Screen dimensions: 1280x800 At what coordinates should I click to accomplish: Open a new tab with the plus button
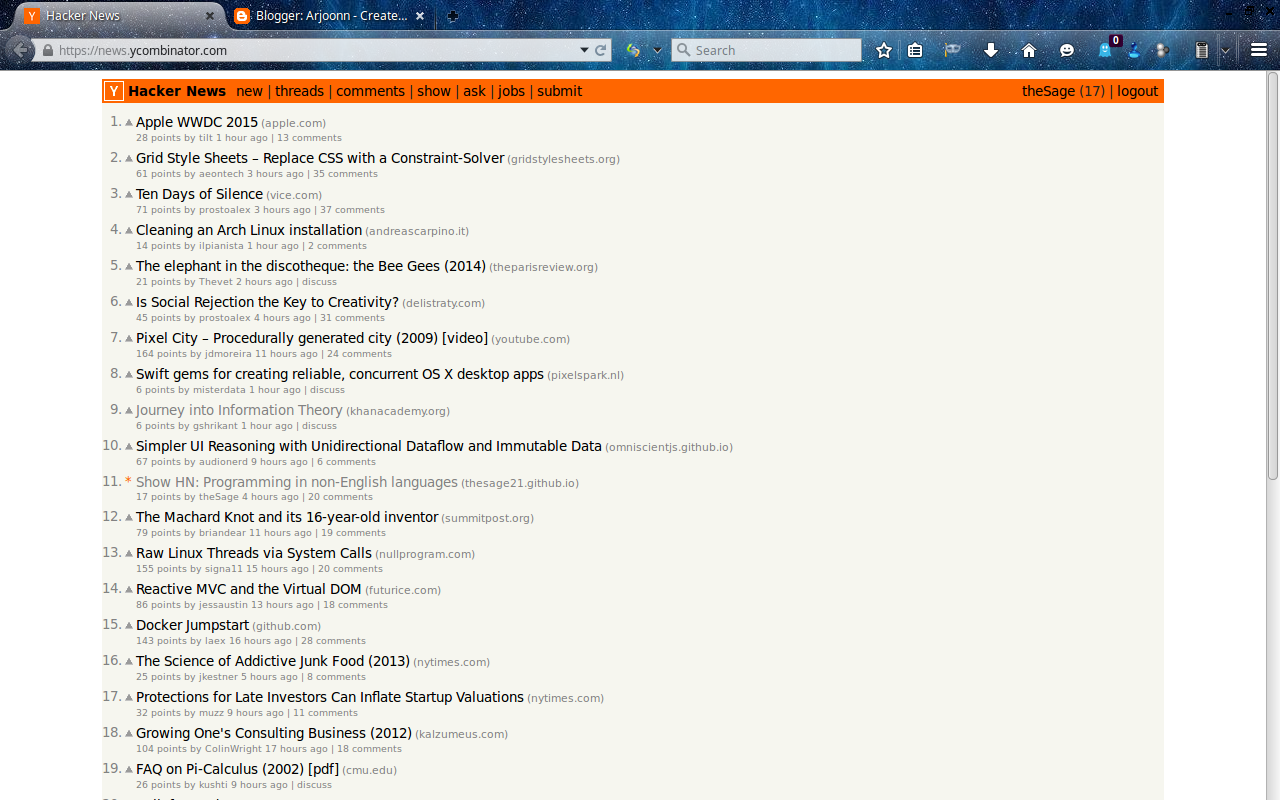453,16
